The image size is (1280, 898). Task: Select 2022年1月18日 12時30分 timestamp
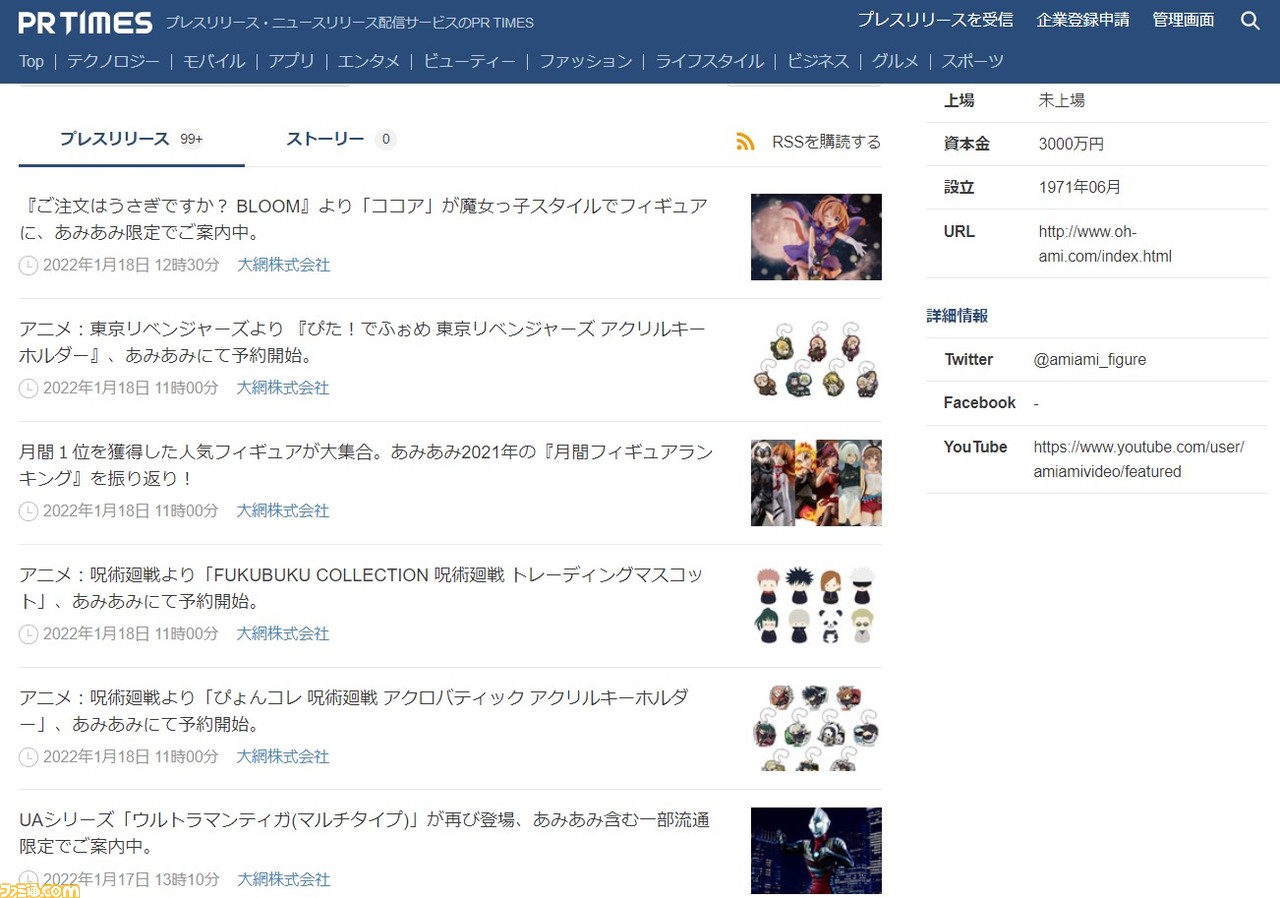tap(131, 265)
